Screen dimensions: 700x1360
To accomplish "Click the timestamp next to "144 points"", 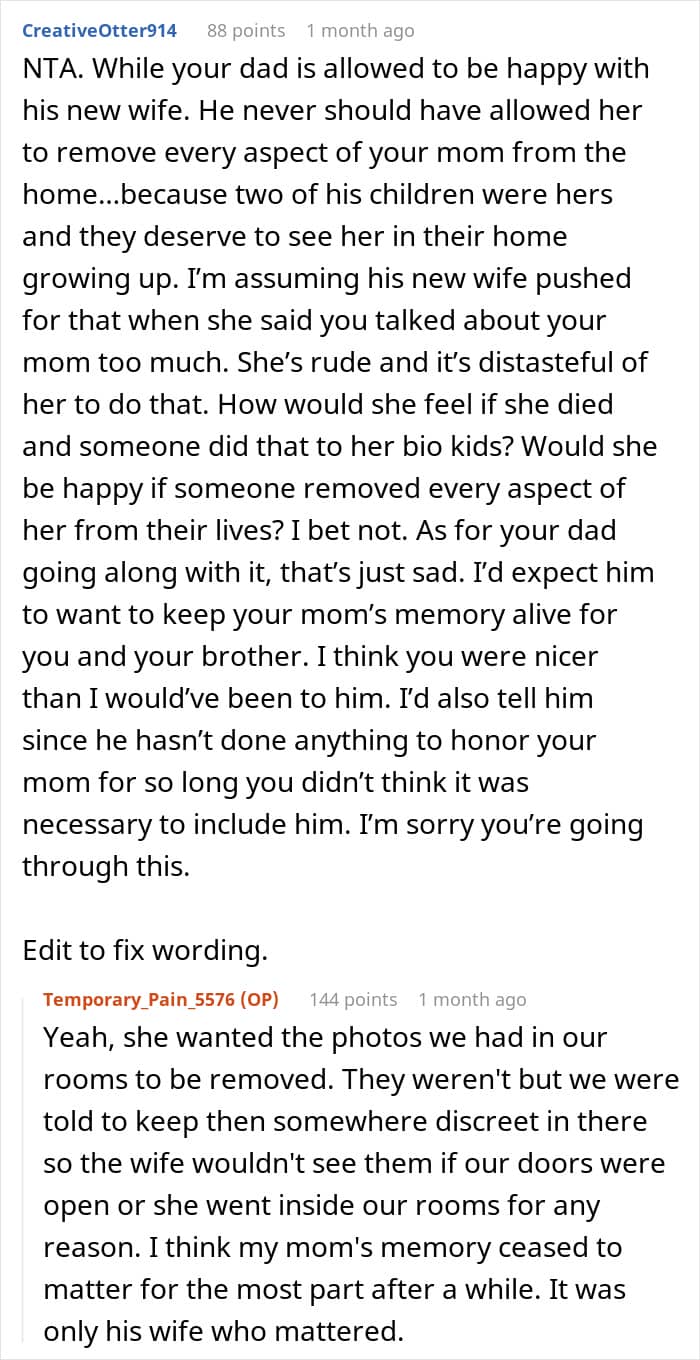I will (x=472, y=999).
